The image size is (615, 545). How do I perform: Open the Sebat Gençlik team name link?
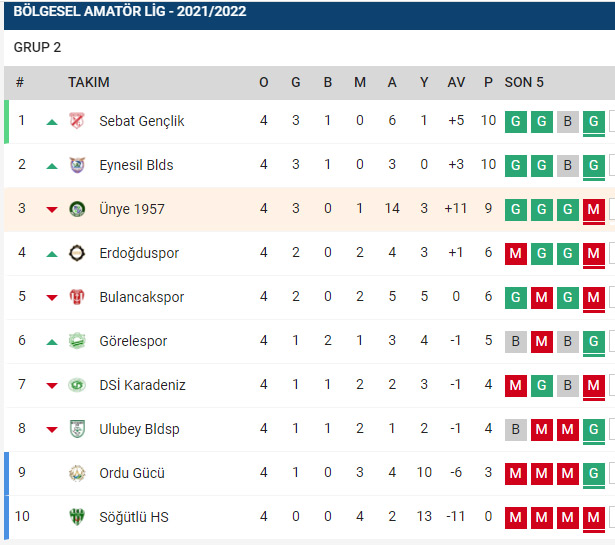(x=142, y=121)
